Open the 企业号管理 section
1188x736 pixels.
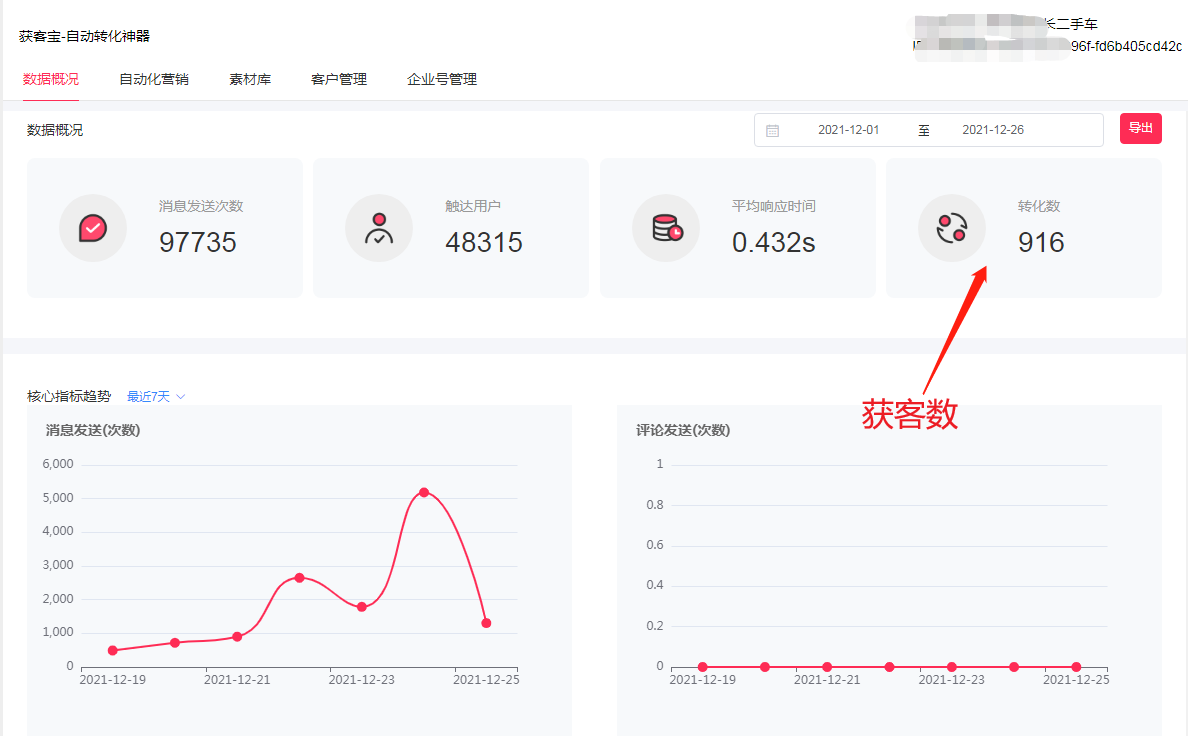point(441,78)
